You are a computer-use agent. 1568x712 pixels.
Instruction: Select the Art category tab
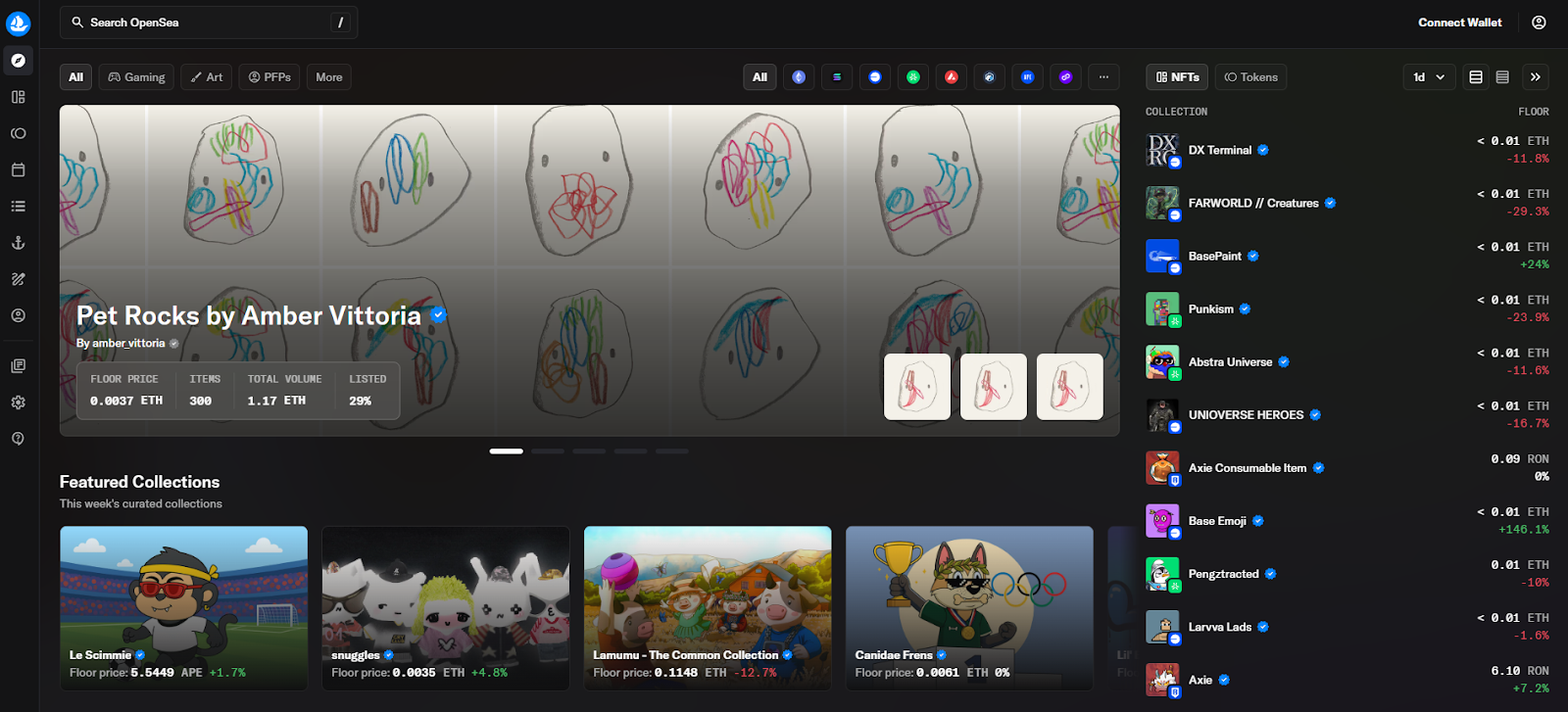point(207,77)
